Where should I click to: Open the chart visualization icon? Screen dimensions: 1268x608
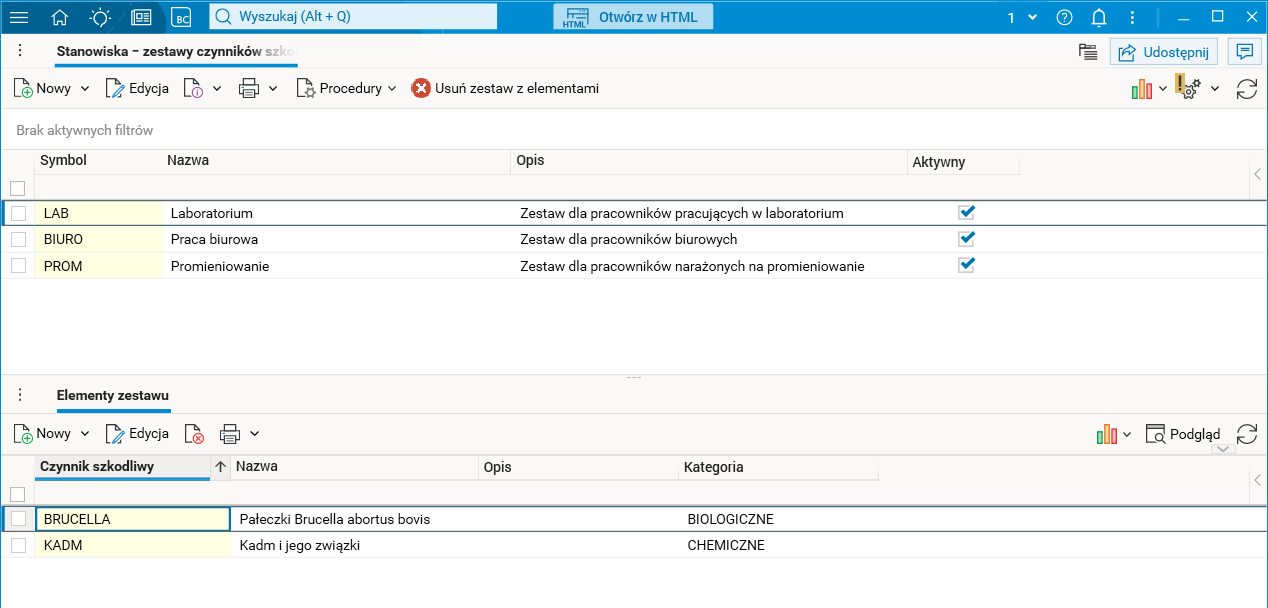pos(1140,88)
